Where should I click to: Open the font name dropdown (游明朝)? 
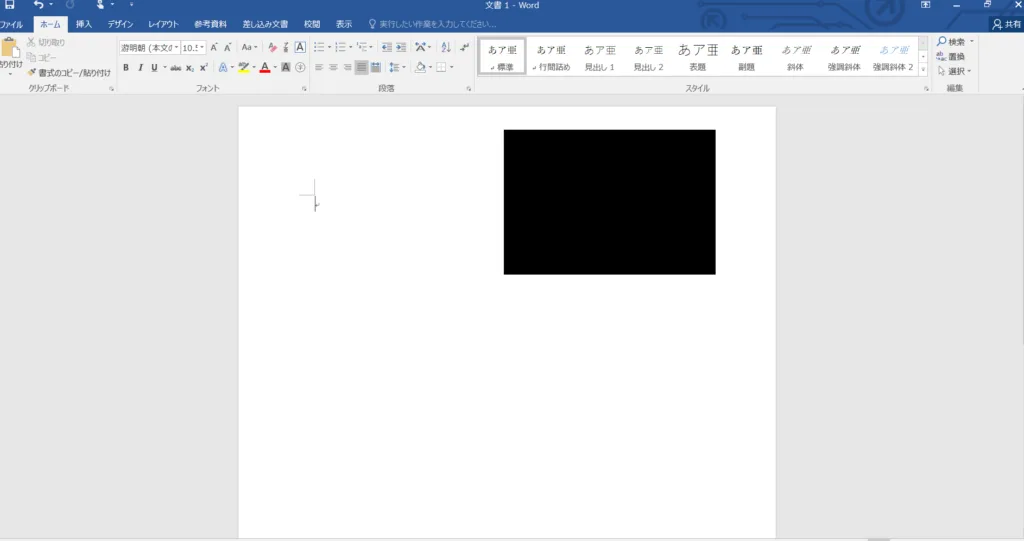(x=149, y=47)
